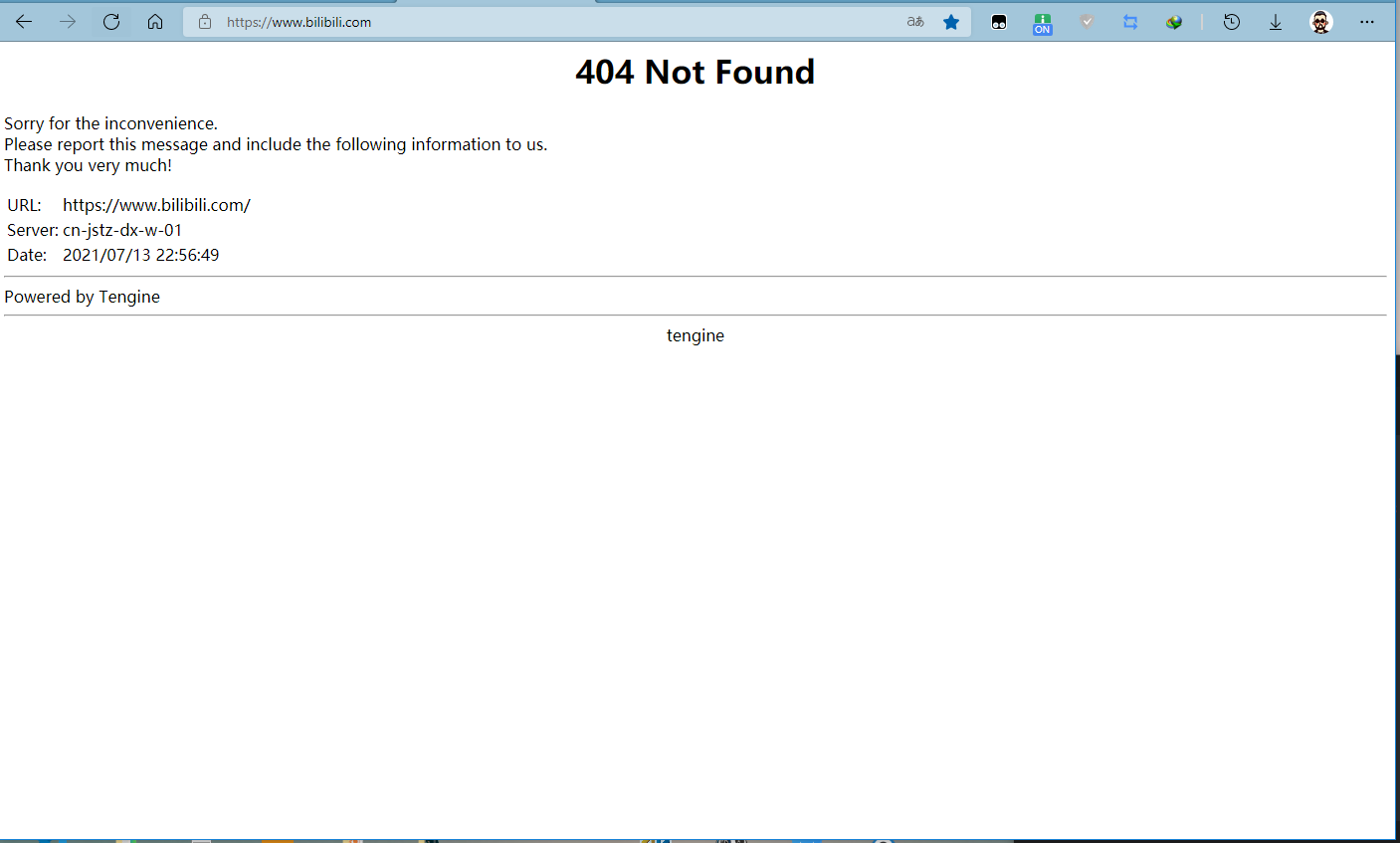Toggle the favorites star for this page

[951, 22]
